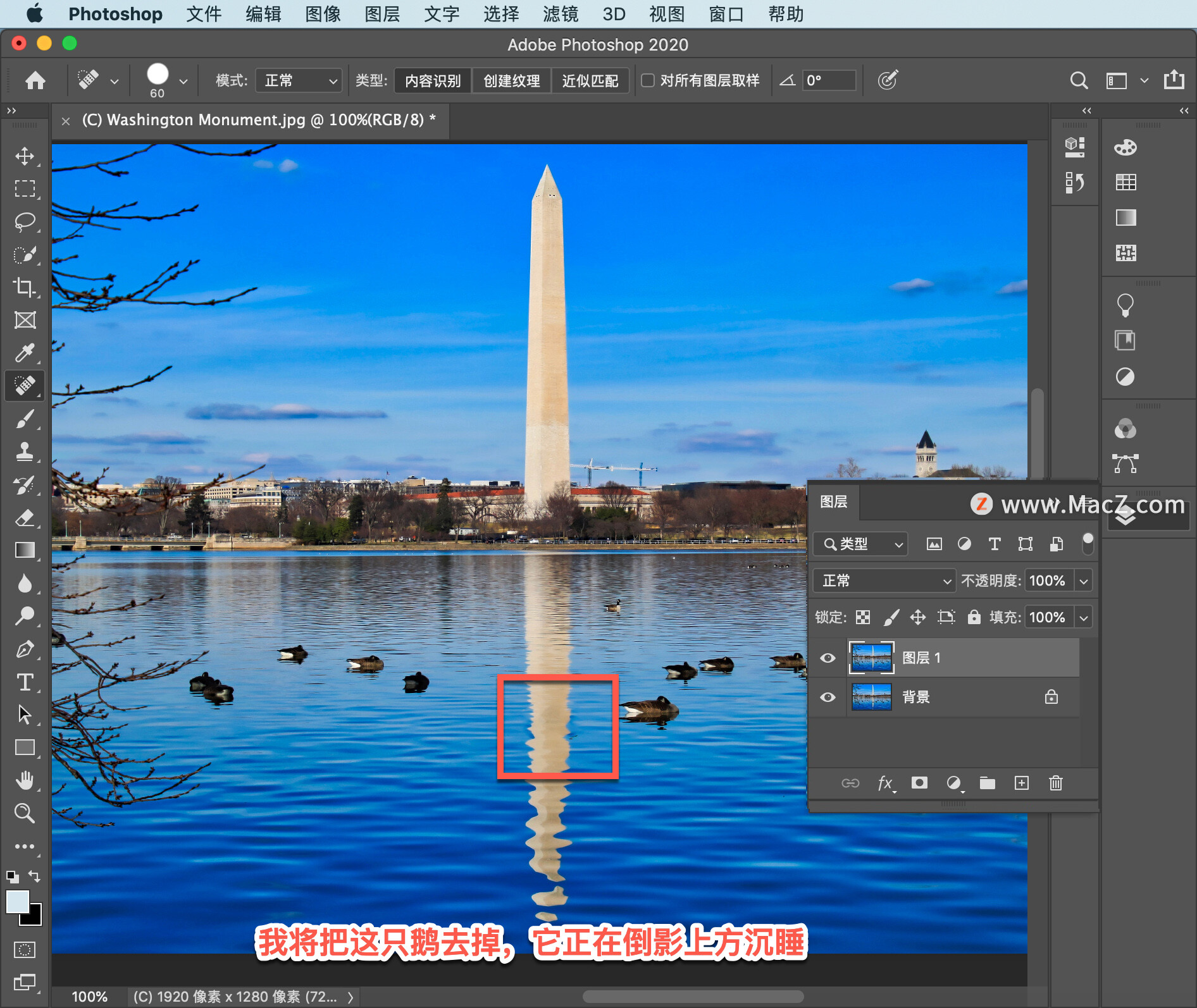The height and width of the screenshot is (1008, 1197).
Task: Select the Spot Healing Brush tool
Action: (25, 385)
